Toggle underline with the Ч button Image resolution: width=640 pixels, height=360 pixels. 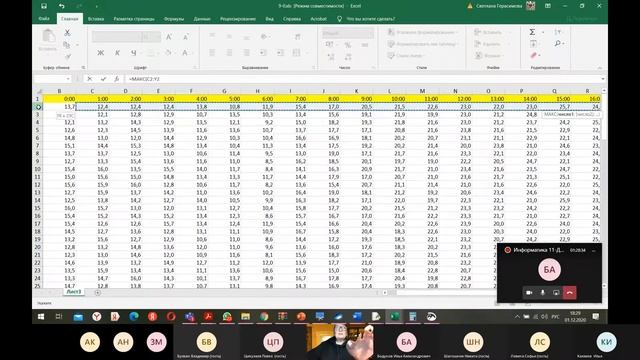coord(133,53)
